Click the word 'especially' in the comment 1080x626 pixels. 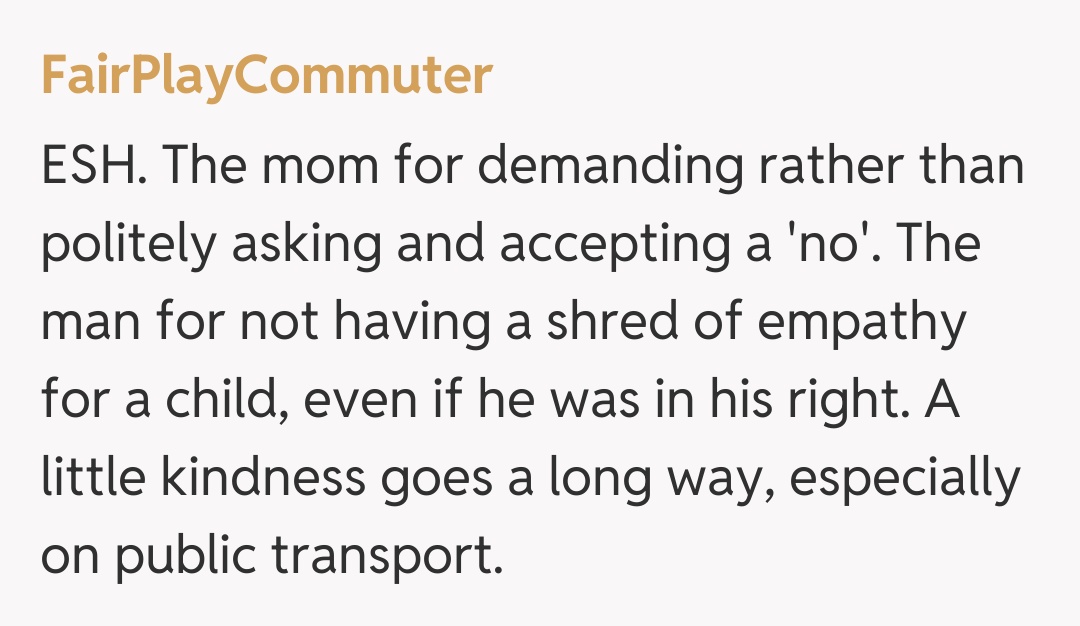click(906, 477)
